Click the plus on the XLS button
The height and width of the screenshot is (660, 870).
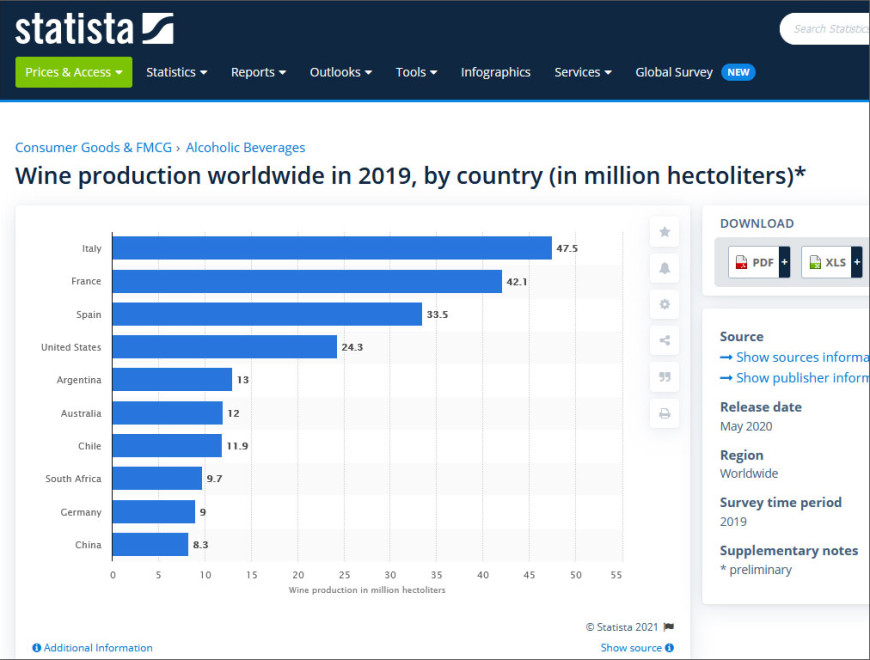(x=857, y=262)
